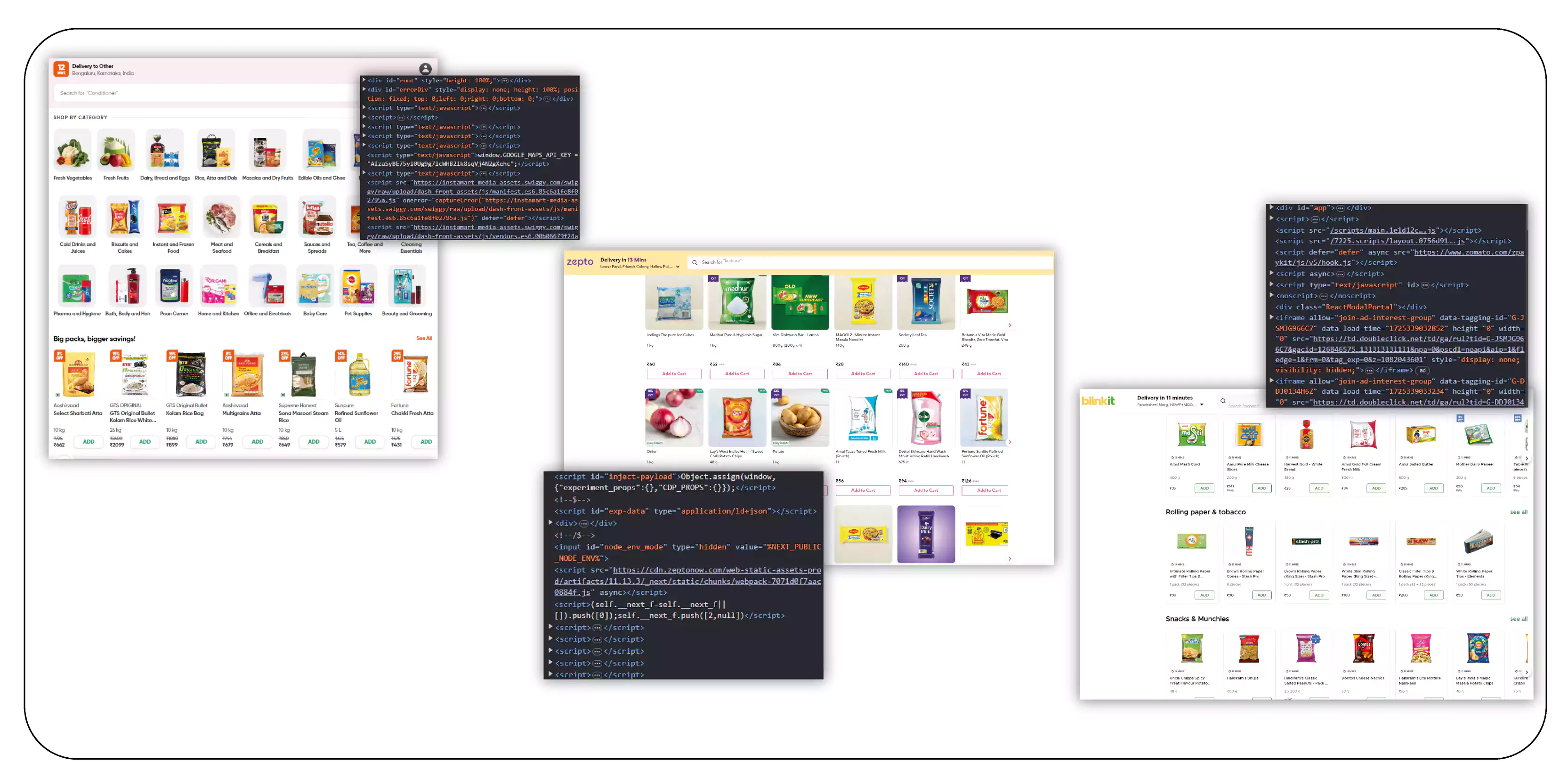Click the Doritos Cheese Nachos product image
The width and height of the screenshot is (1568, 778).
pos(1364,649)
